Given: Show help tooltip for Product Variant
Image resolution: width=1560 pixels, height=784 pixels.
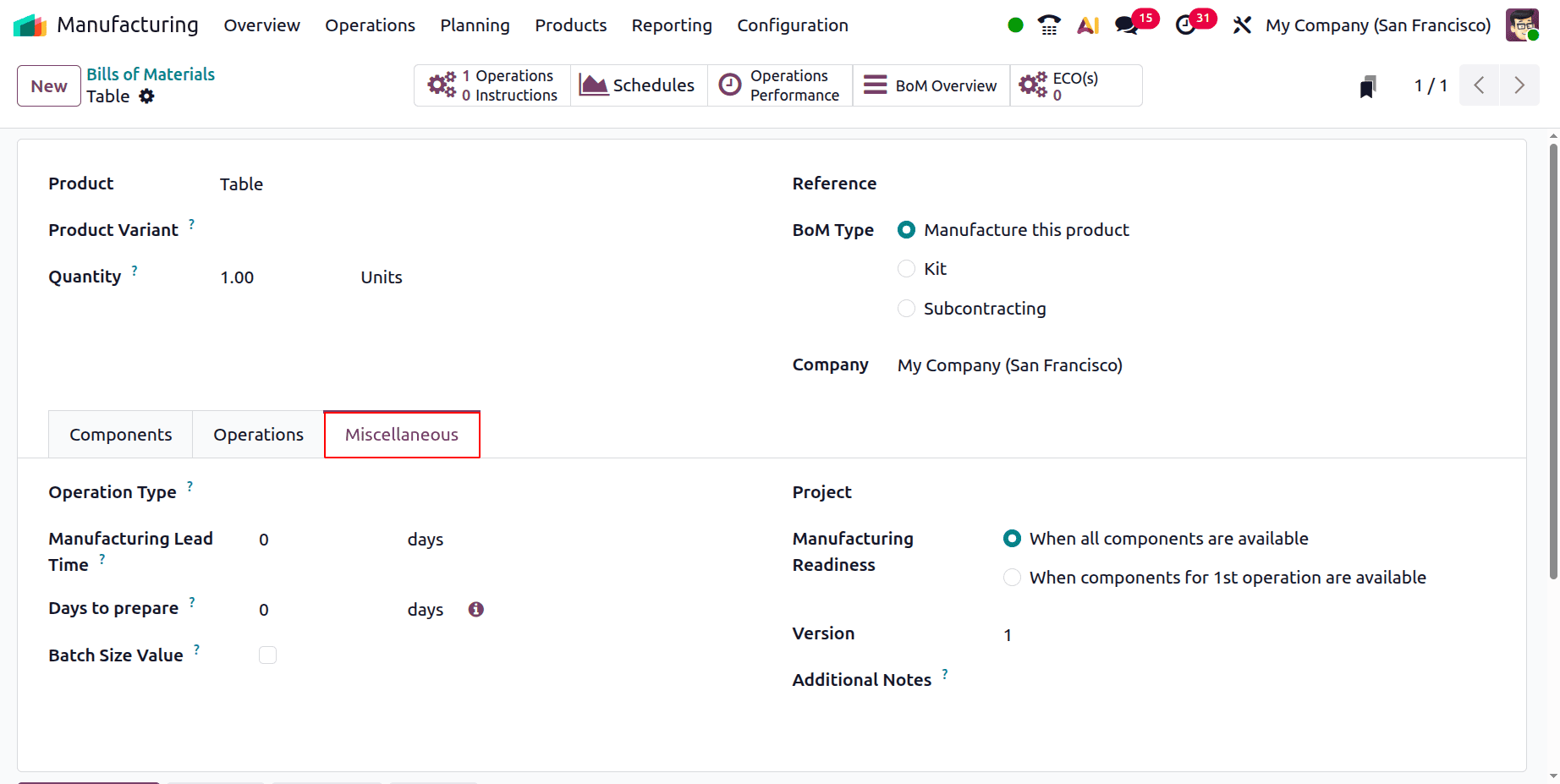Looking at the screenshot, I should click(191, 224).
